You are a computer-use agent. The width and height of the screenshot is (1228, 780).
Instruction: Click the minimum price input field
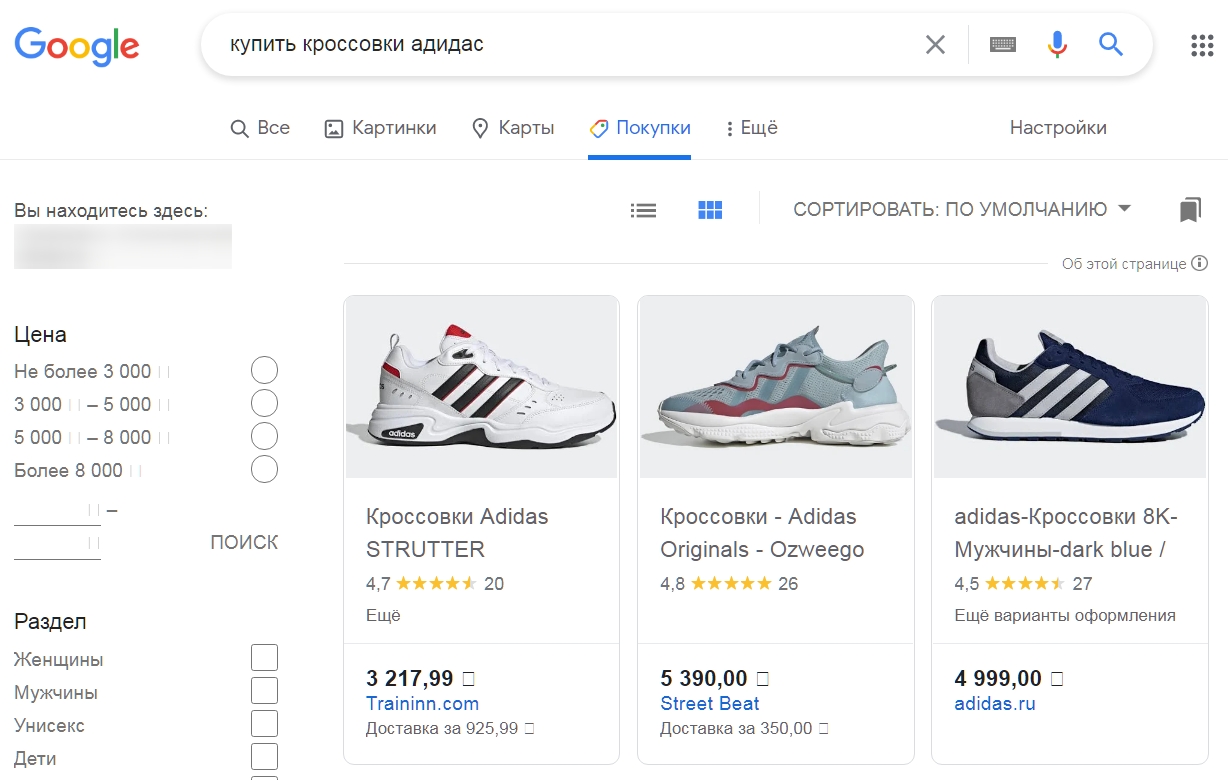pyautogui.click(x=57, y=512)
